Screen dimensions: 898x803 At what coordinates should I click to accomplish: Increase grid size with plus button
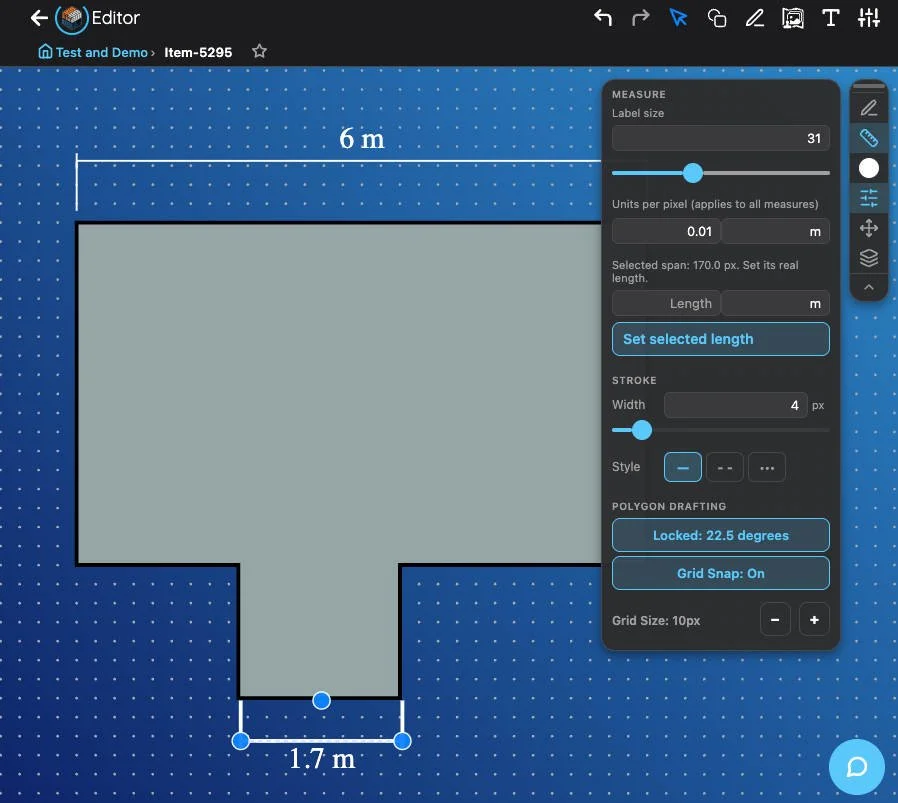[814, 620]
